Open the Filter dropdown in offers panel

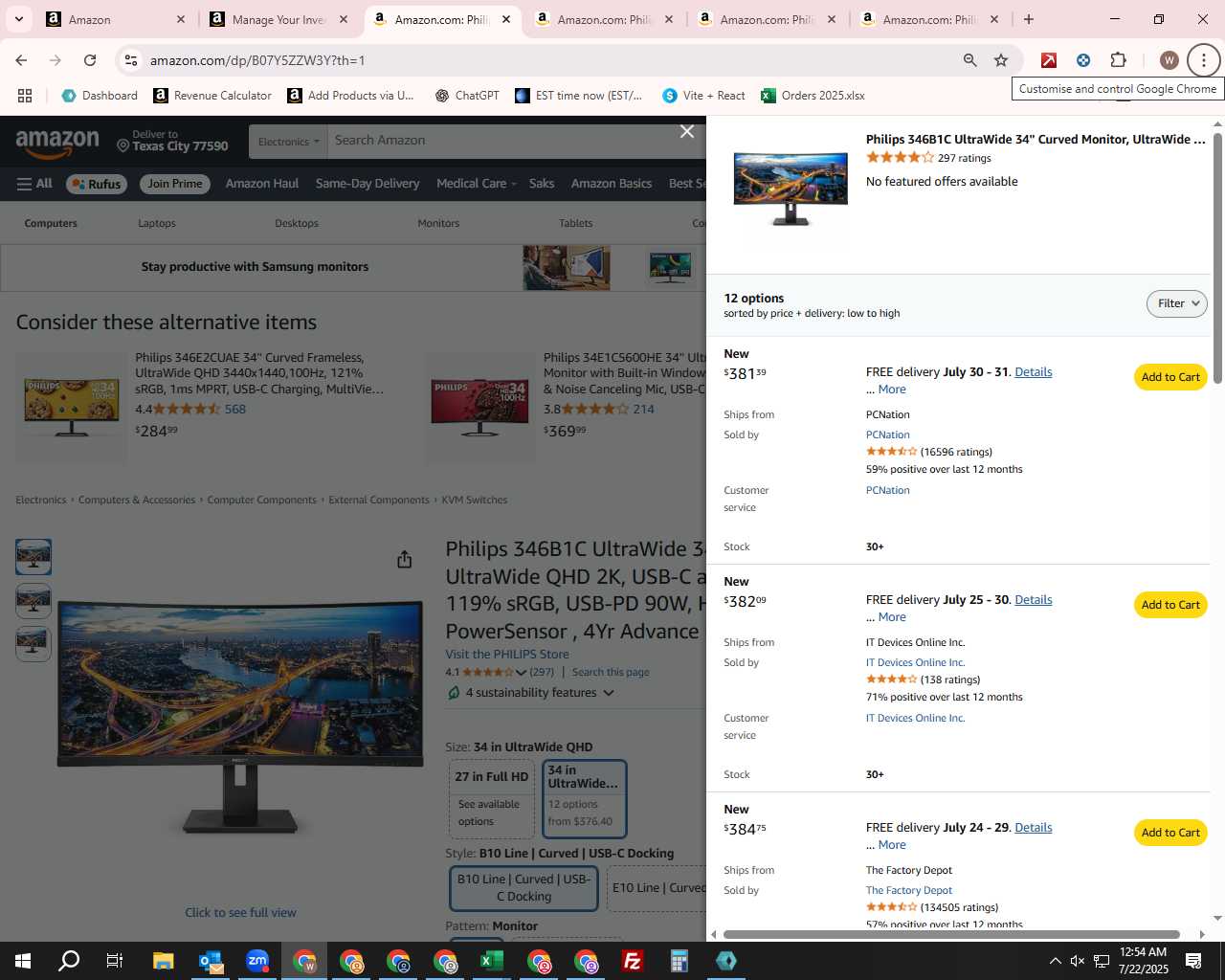coord(1176,303)
